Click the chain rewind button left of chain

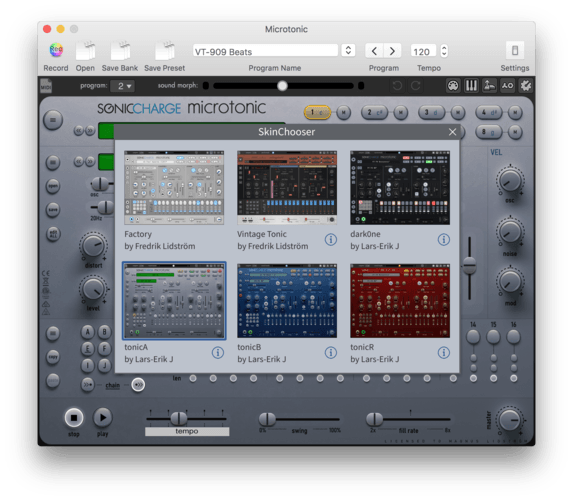[88, 385]
